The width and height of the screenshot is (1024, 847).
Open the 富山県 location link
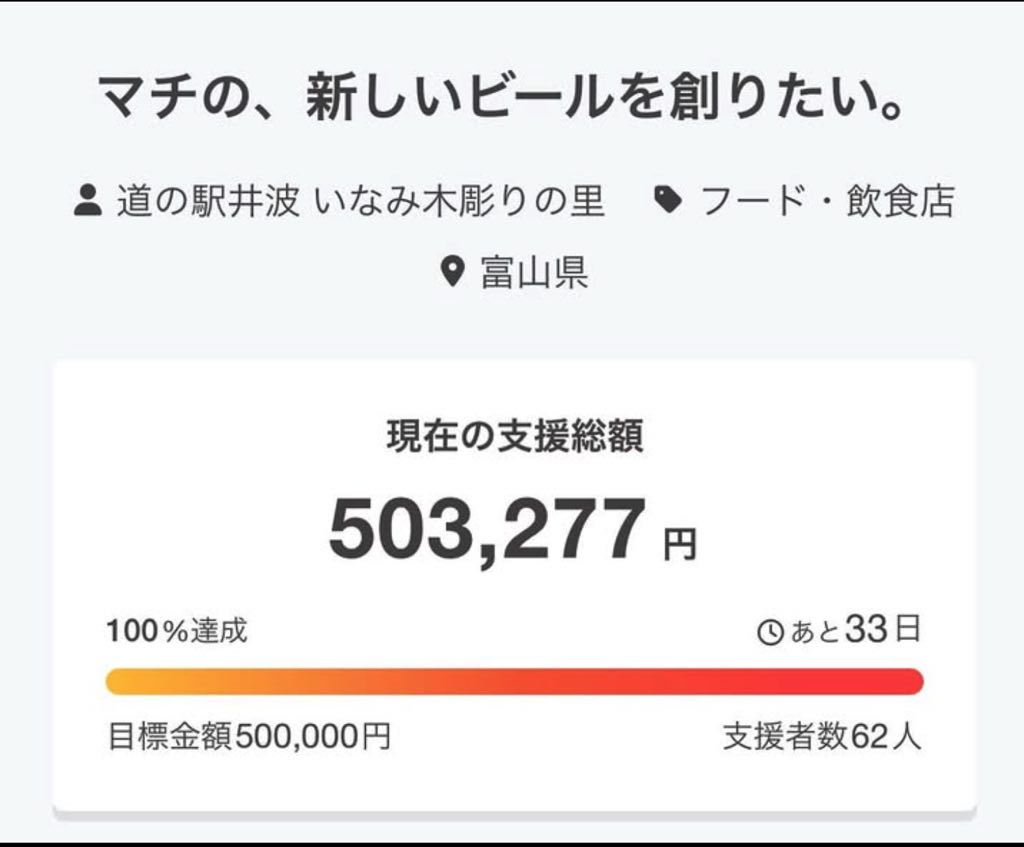[x=535, y=272]
